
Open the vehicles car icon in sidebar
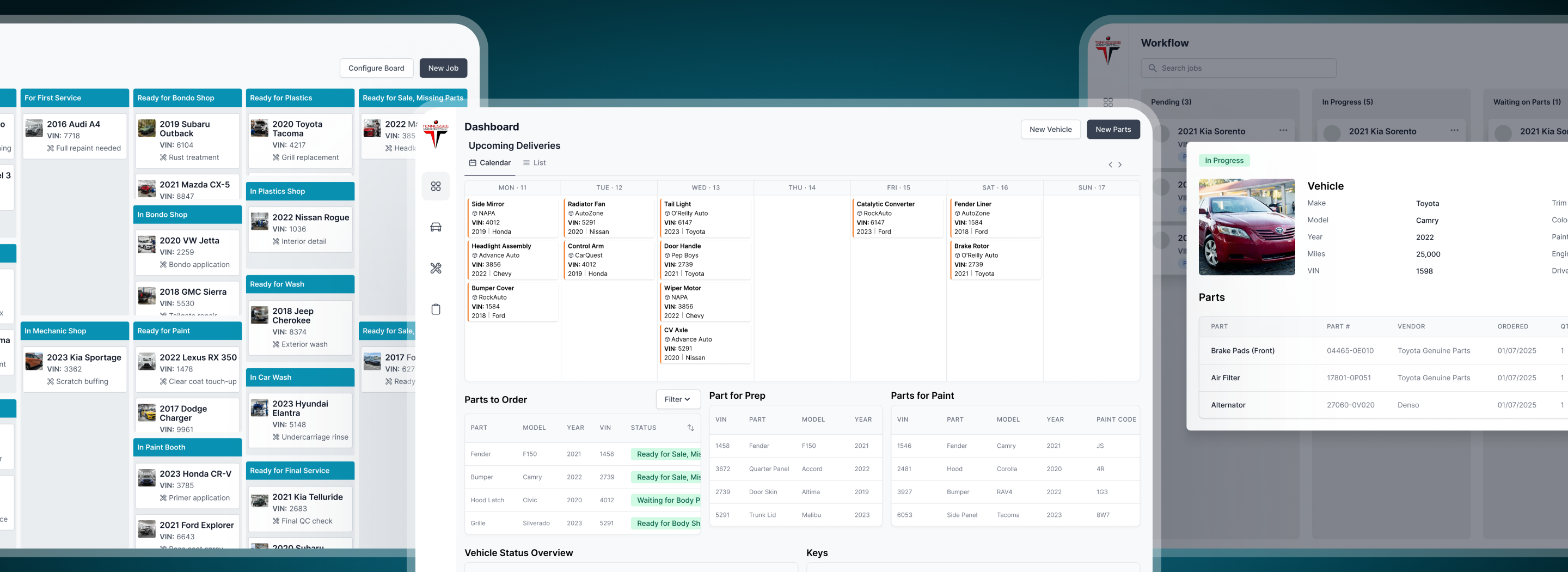(436, 227)
